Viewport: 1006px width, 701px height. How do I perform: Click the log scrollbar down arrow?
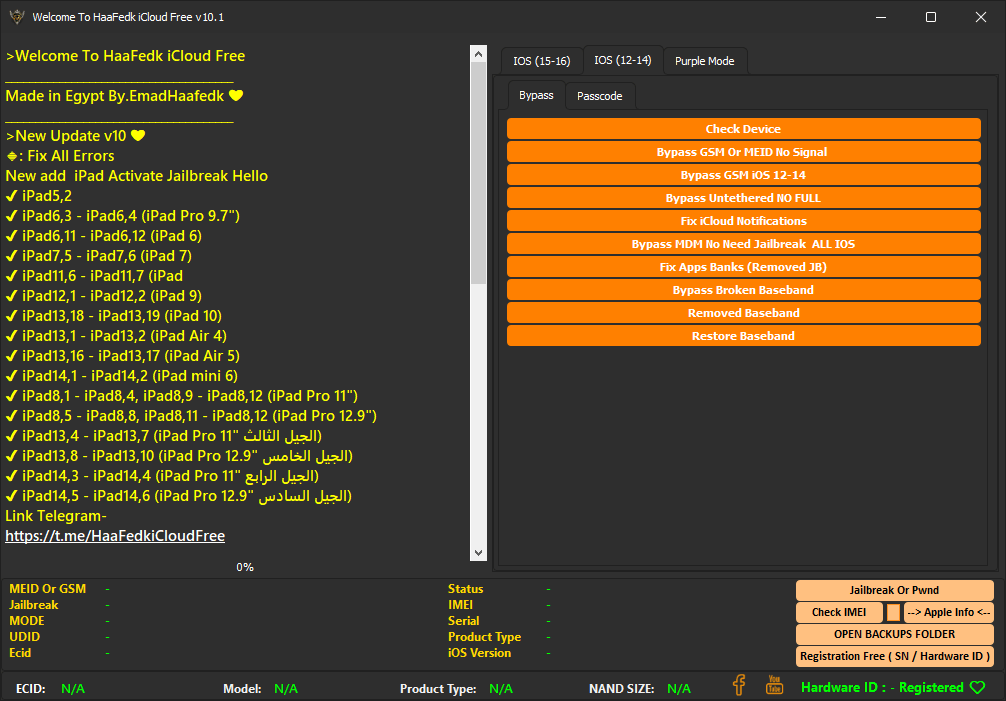click(478, 553)
